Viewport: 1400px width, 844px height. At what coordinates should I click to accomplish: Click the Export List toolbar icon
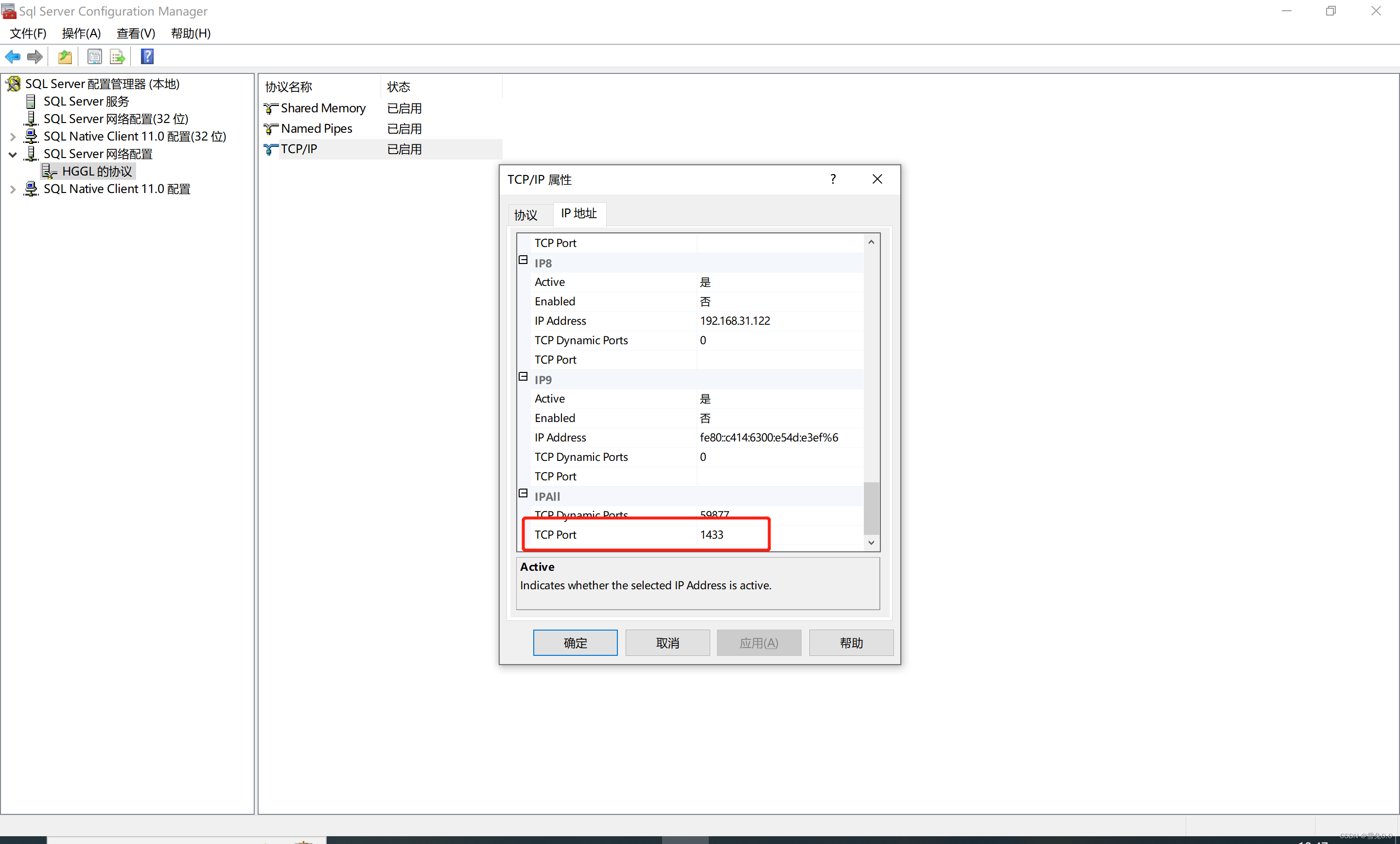pyautogui.click(x=118, y=56)
